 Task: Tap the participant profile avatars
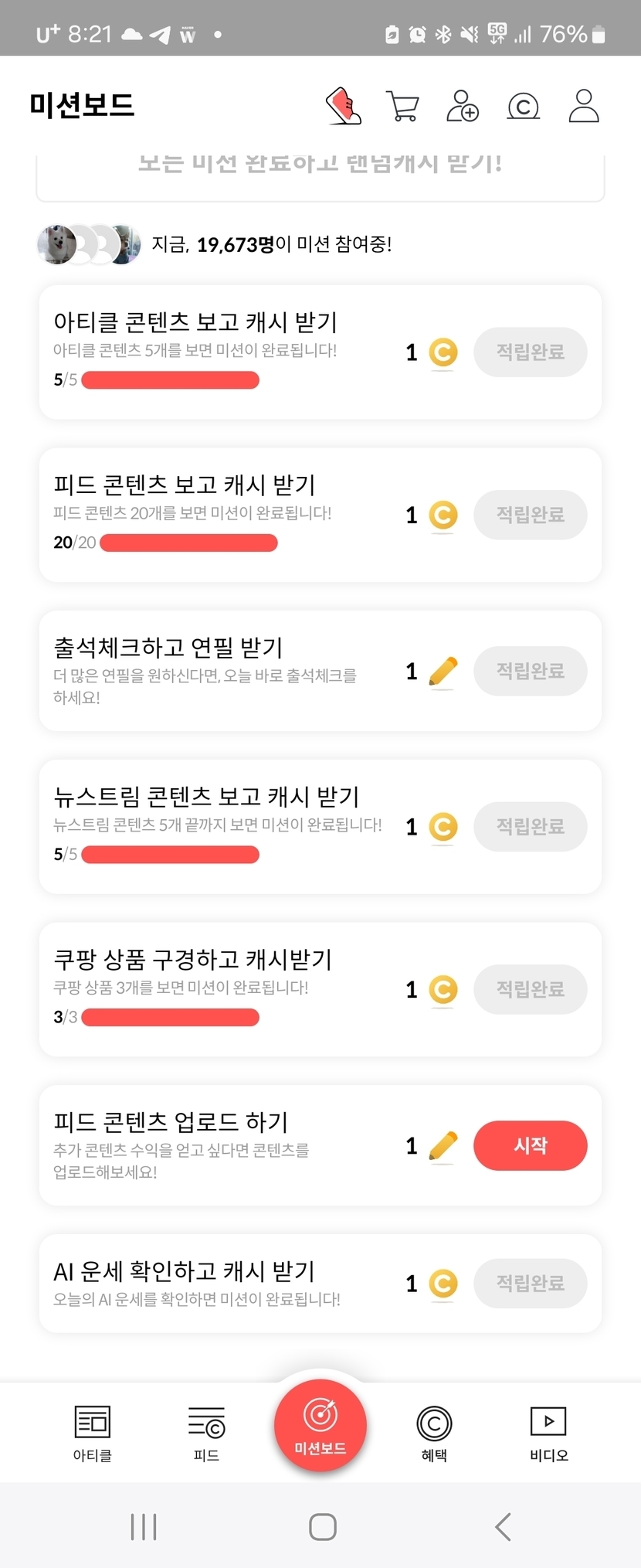click(89, 245)
